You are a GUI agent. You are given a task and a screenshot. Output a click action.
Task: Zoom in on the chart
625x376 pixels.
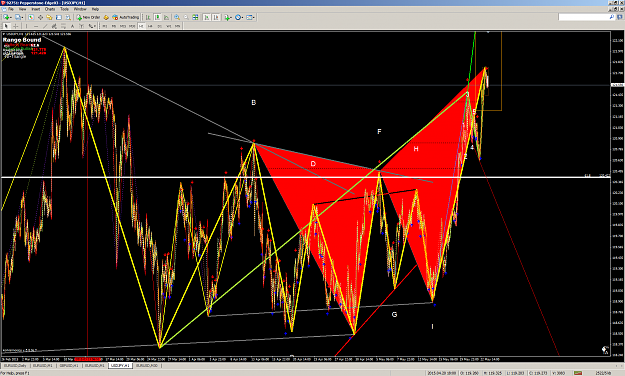coord(177,17)
